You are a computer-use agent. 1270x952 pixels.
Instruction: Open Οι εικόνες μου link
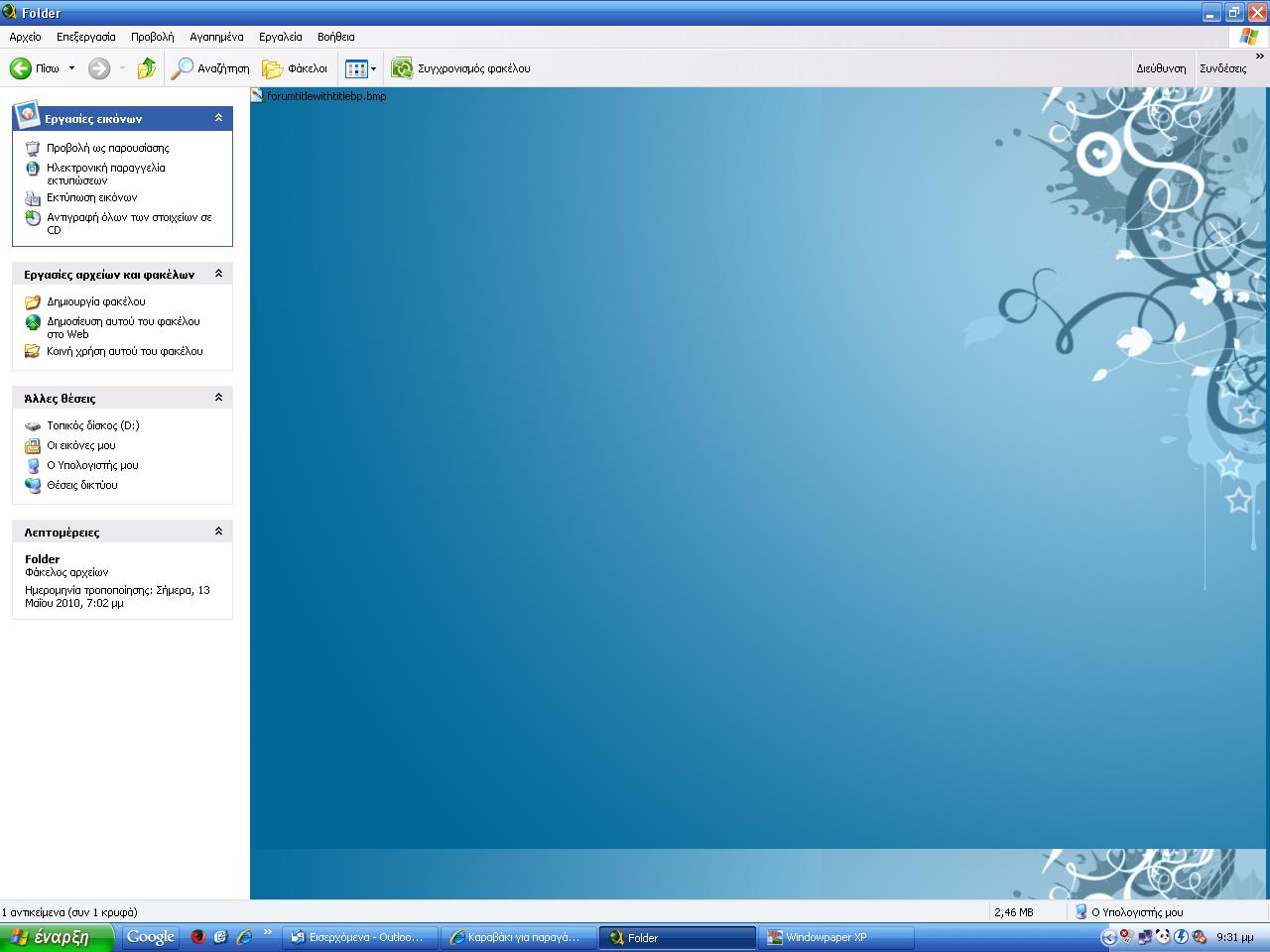pos(81,445)
